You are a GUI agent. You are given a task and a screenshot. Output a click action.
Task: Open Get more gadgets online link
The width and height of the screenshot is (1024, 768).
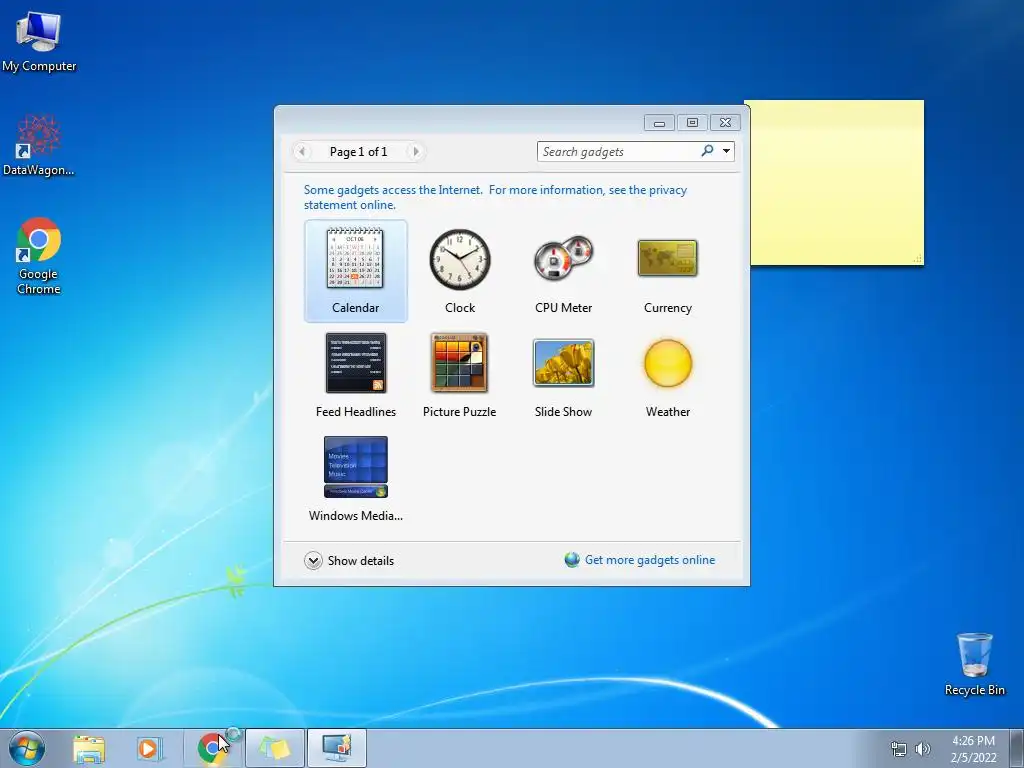(650, 560)
